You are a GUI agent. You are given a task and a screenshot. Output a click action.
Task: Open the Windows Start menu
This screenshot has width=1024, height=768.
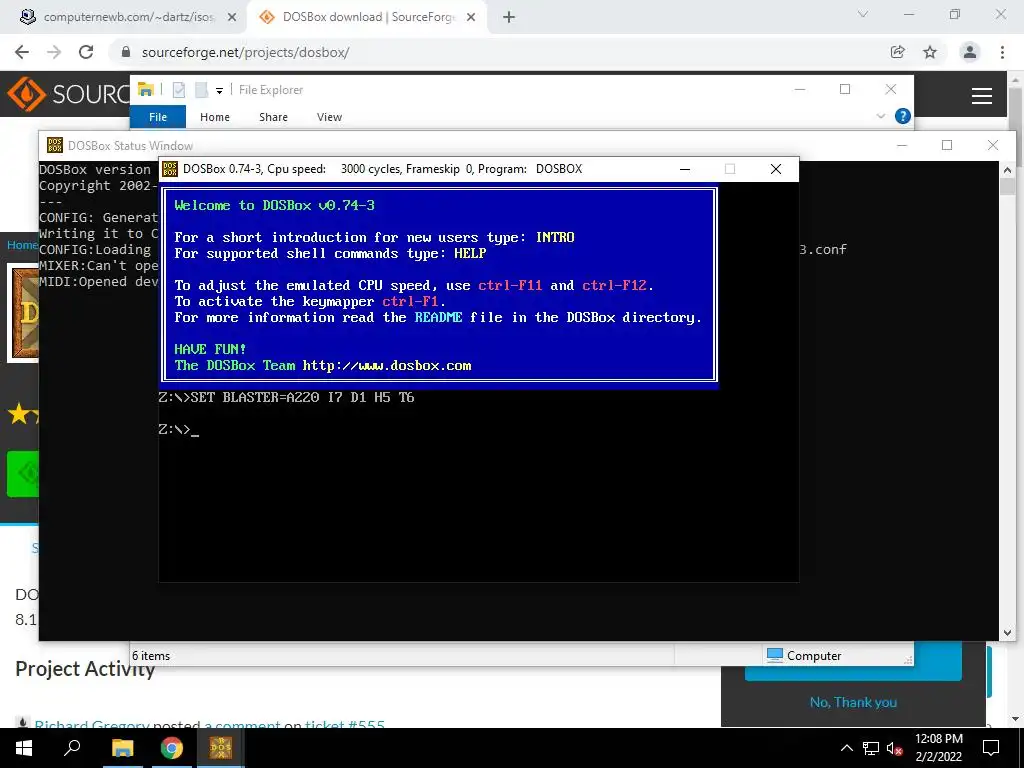(x=24, y=748)
